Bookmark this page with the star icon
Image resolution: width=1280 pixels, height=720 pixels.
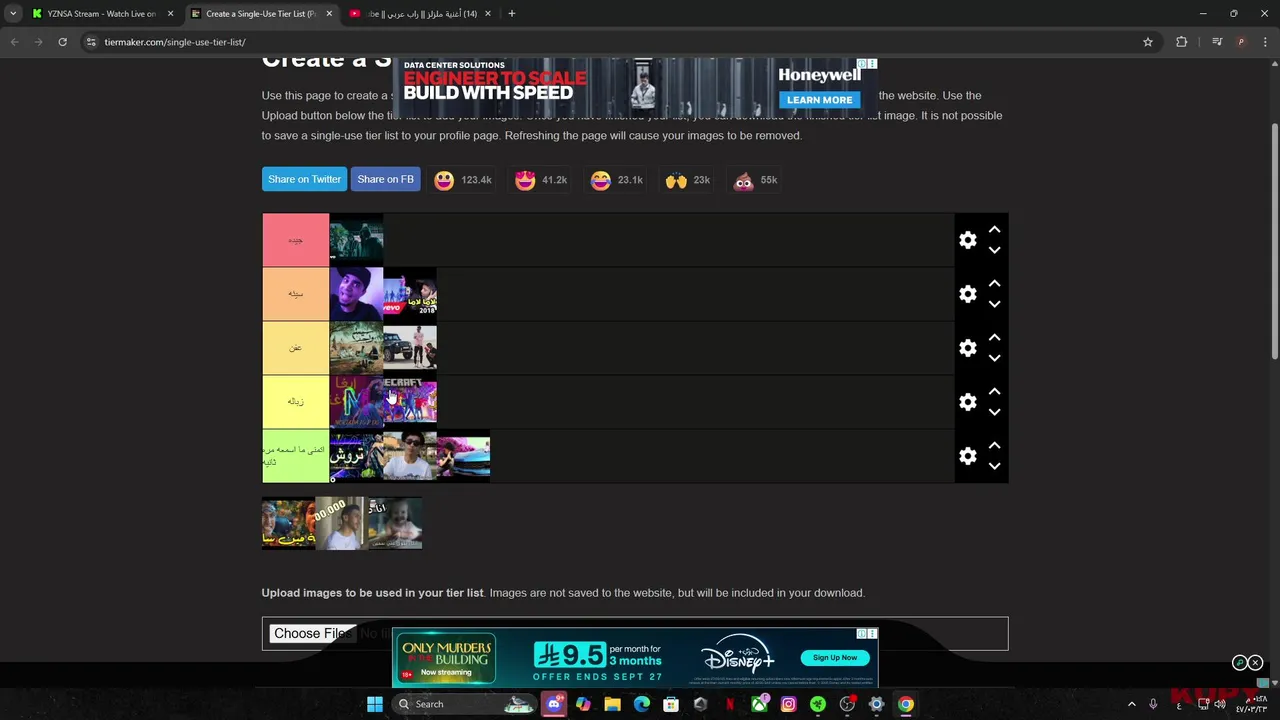pyautogui.click(x=1148, y=42)
